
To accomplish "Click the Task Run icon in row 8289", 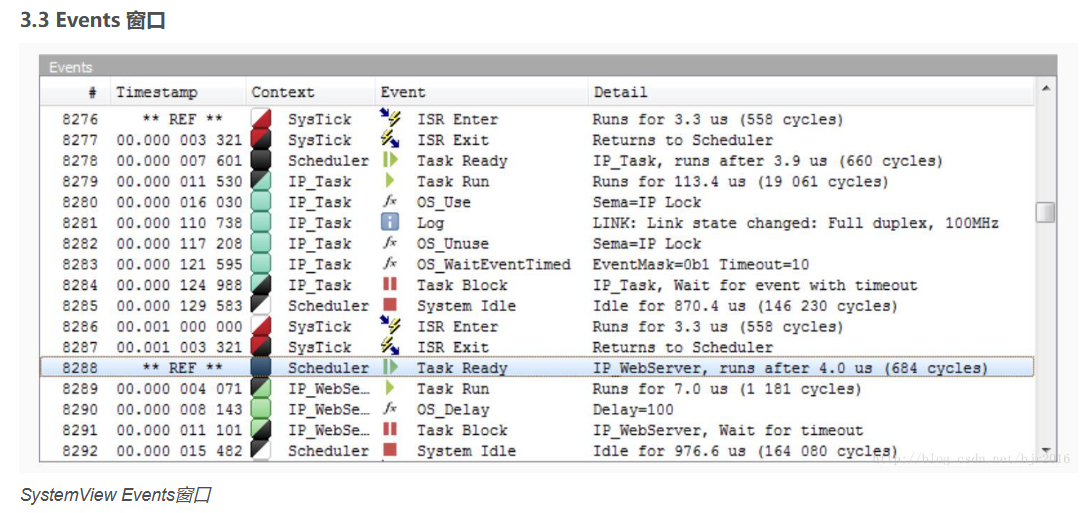I will 390,388.
